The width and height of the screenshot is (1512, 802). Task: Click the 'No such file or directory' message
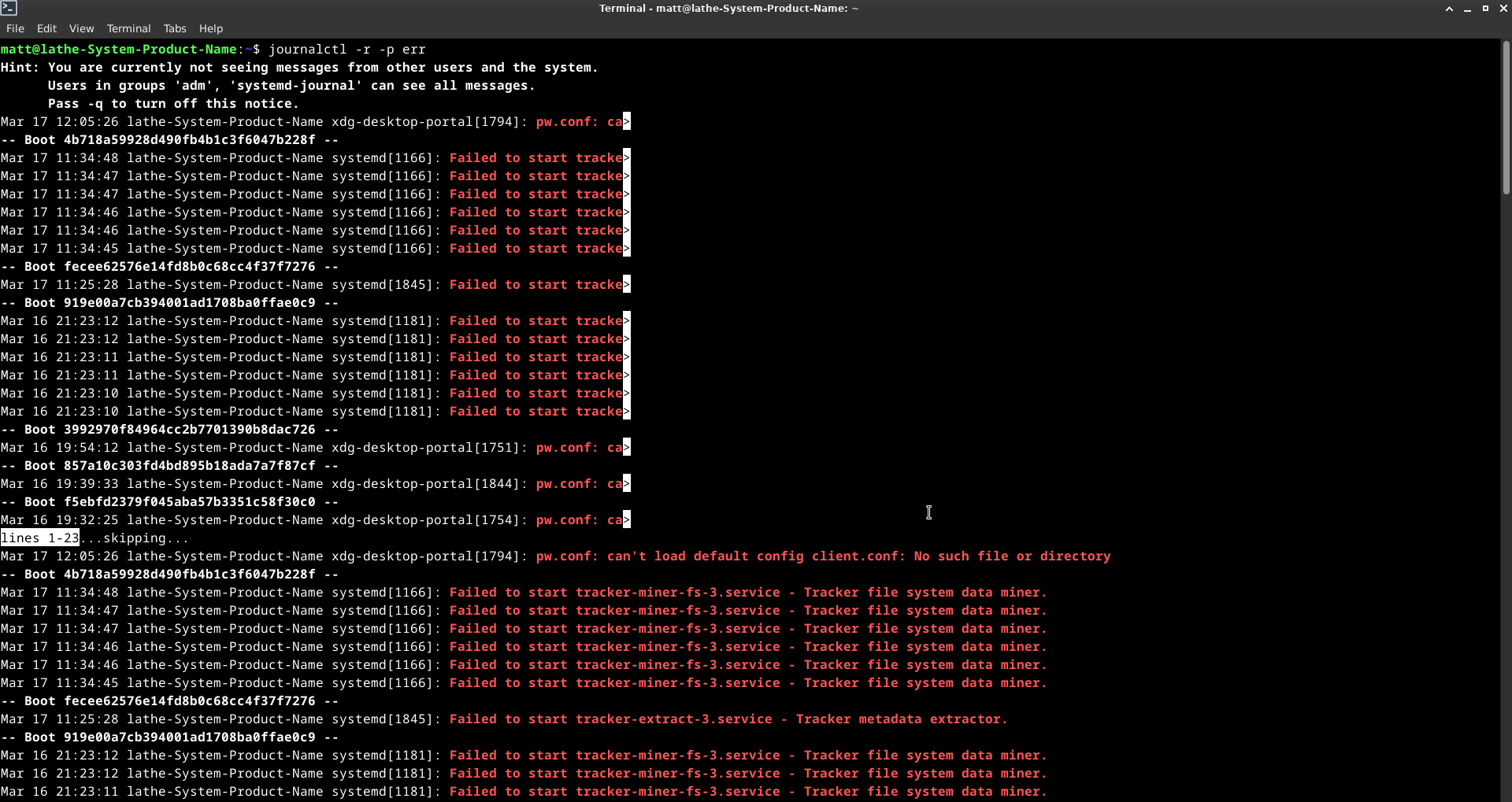coord(1012,556)
